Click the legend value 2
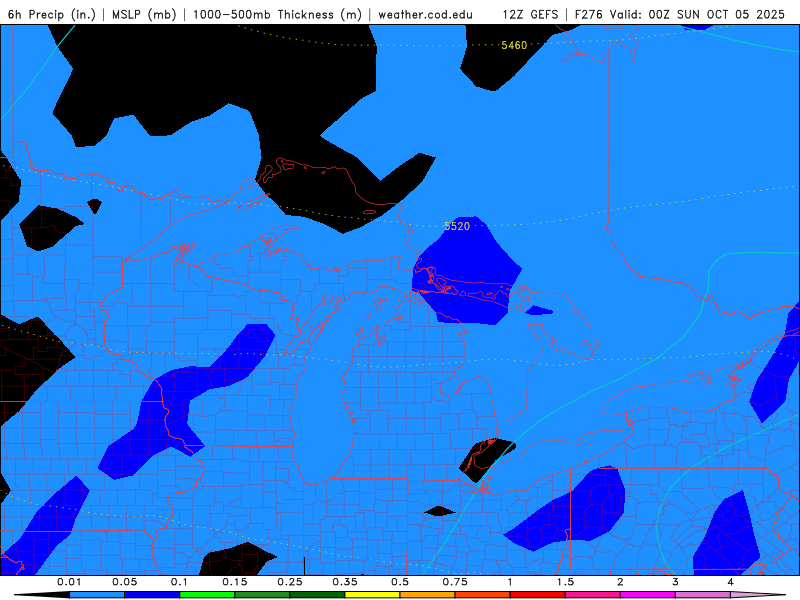The width and height of the screenshot is (800, 600). tap(620, 582)
